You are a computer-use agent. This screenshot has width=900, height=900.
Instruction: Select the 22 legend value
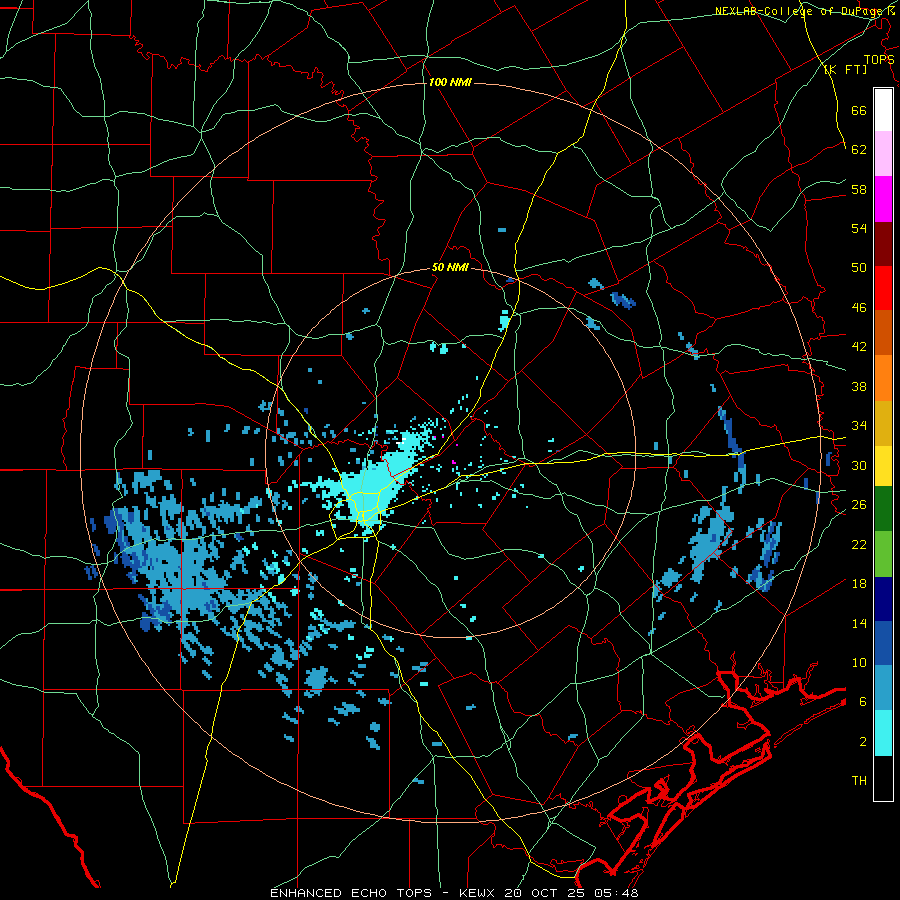click(x=859, y=544)
